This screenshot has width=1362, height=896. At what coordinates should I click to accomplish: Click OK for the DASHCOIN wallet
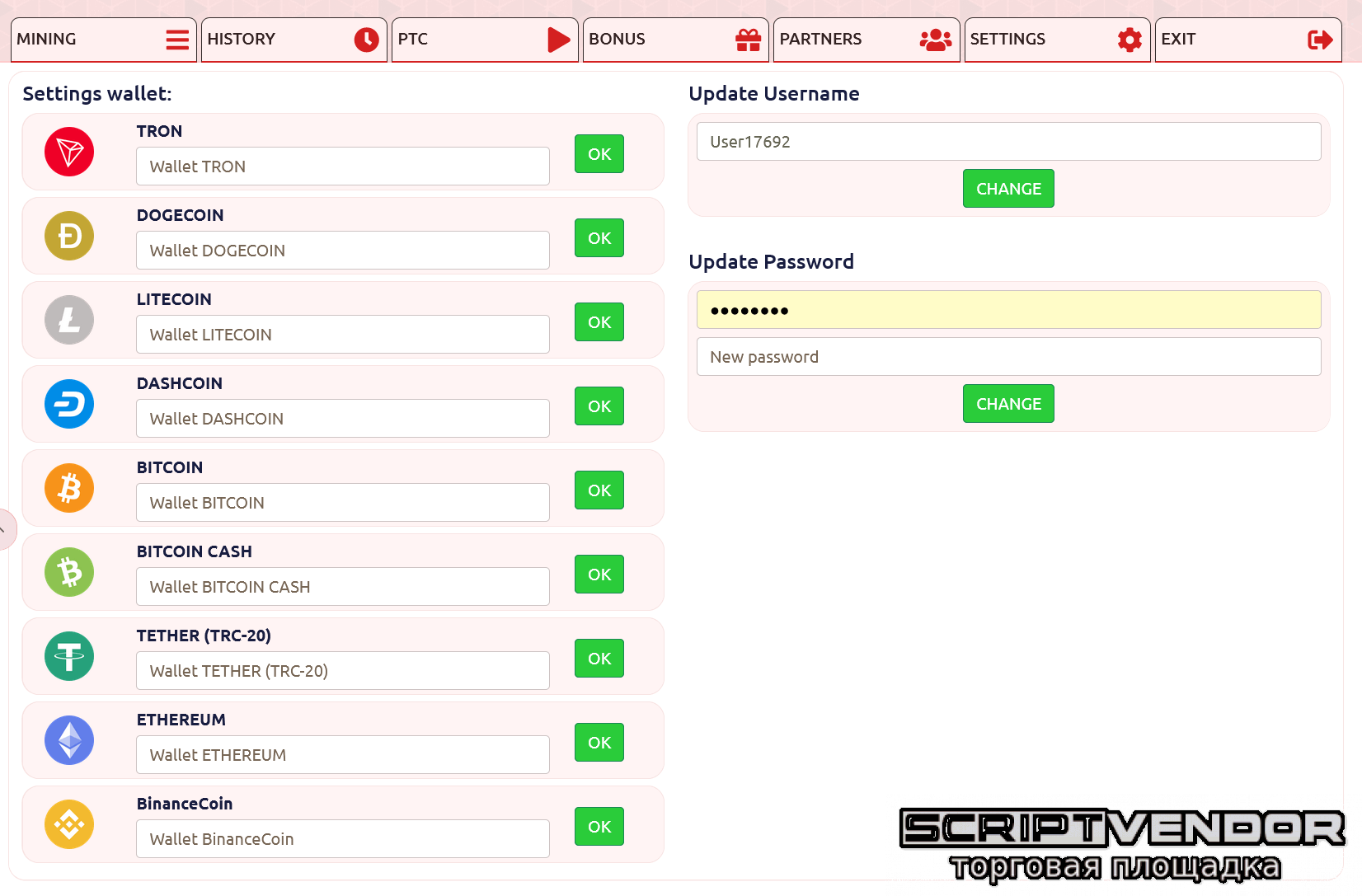point(599,406)
